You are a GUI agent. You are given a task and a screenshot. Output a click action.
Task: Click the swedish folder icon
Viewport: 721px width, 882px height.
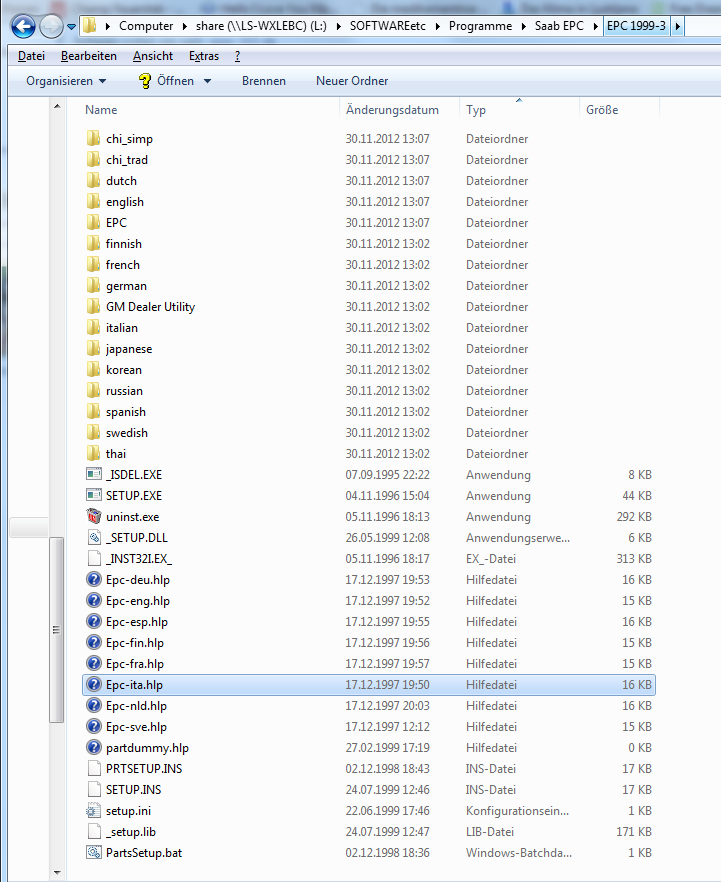tap(93, 433)
